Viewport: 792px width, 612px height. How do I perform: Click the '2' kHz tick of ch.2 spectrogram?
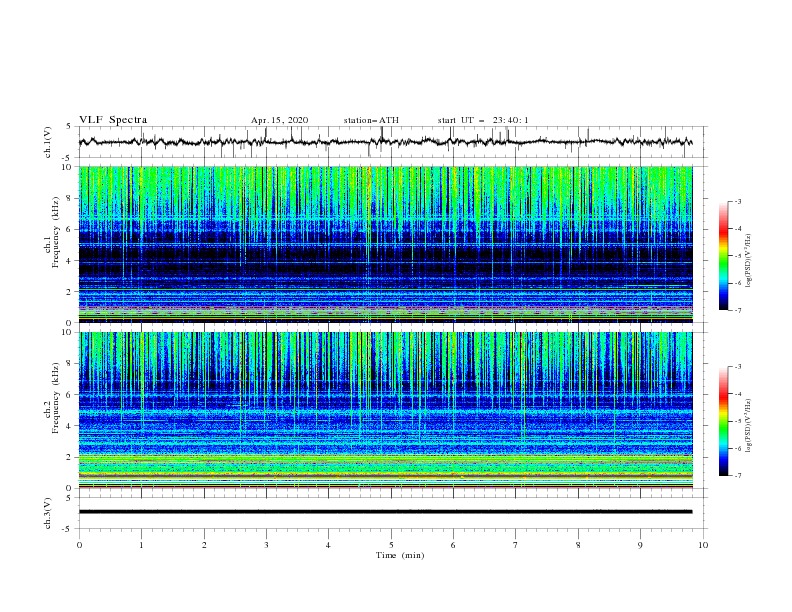coord(71,457)
